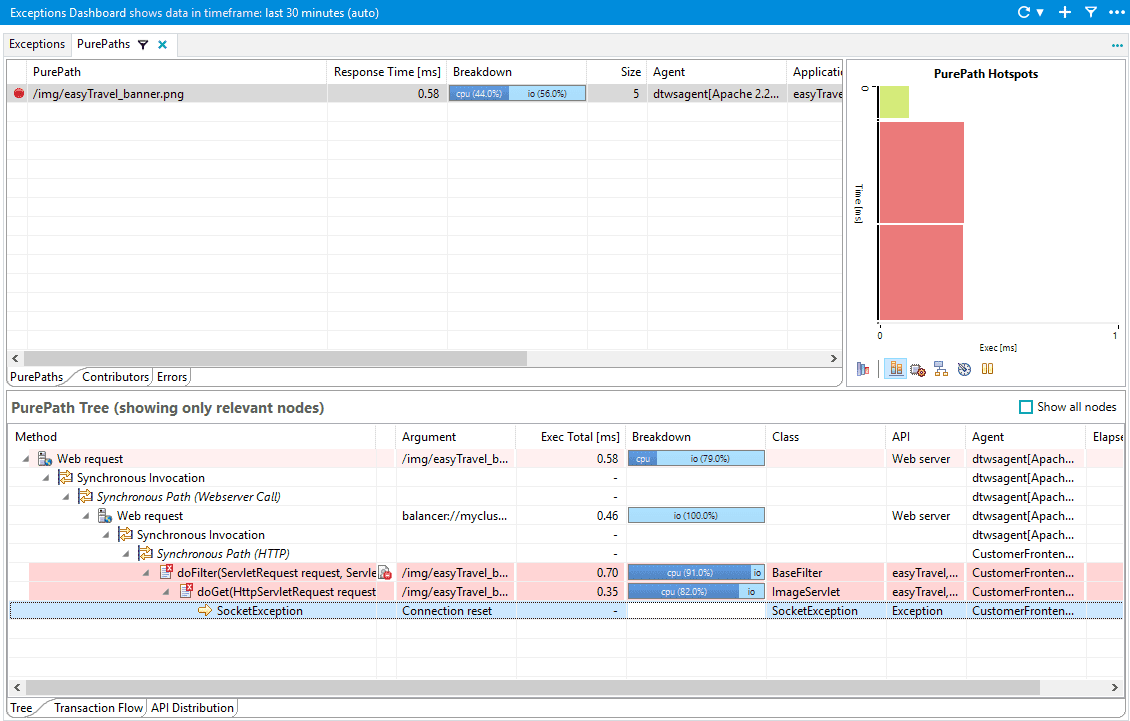Click the top Web request server icon
Image resolution: width=1130 pixels, height=721 pixels.
pyautogui.click(x=45, y=459)
